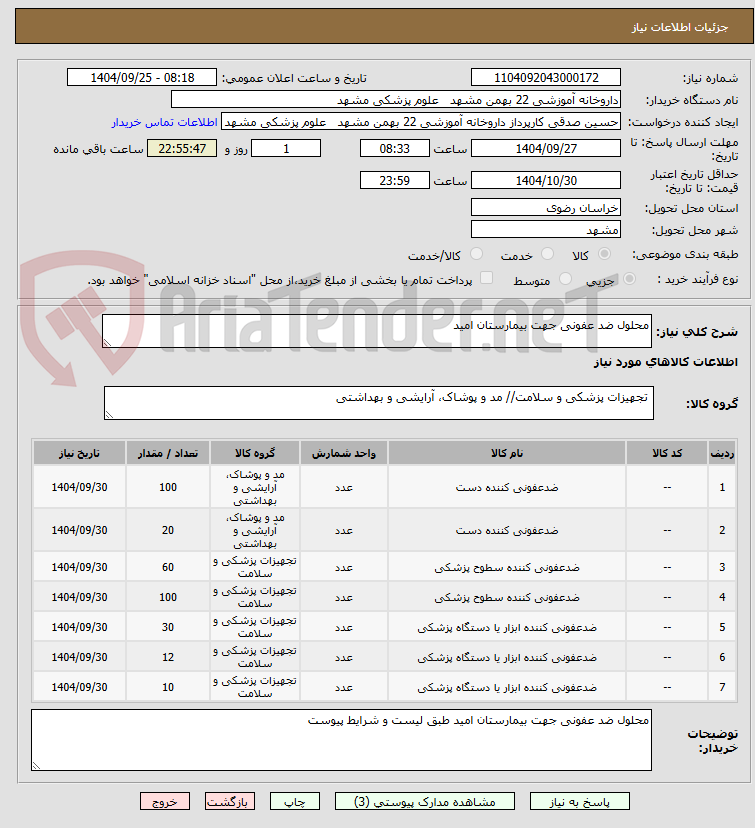Select 'جزیی' purchase type radio

click(628, 280)
